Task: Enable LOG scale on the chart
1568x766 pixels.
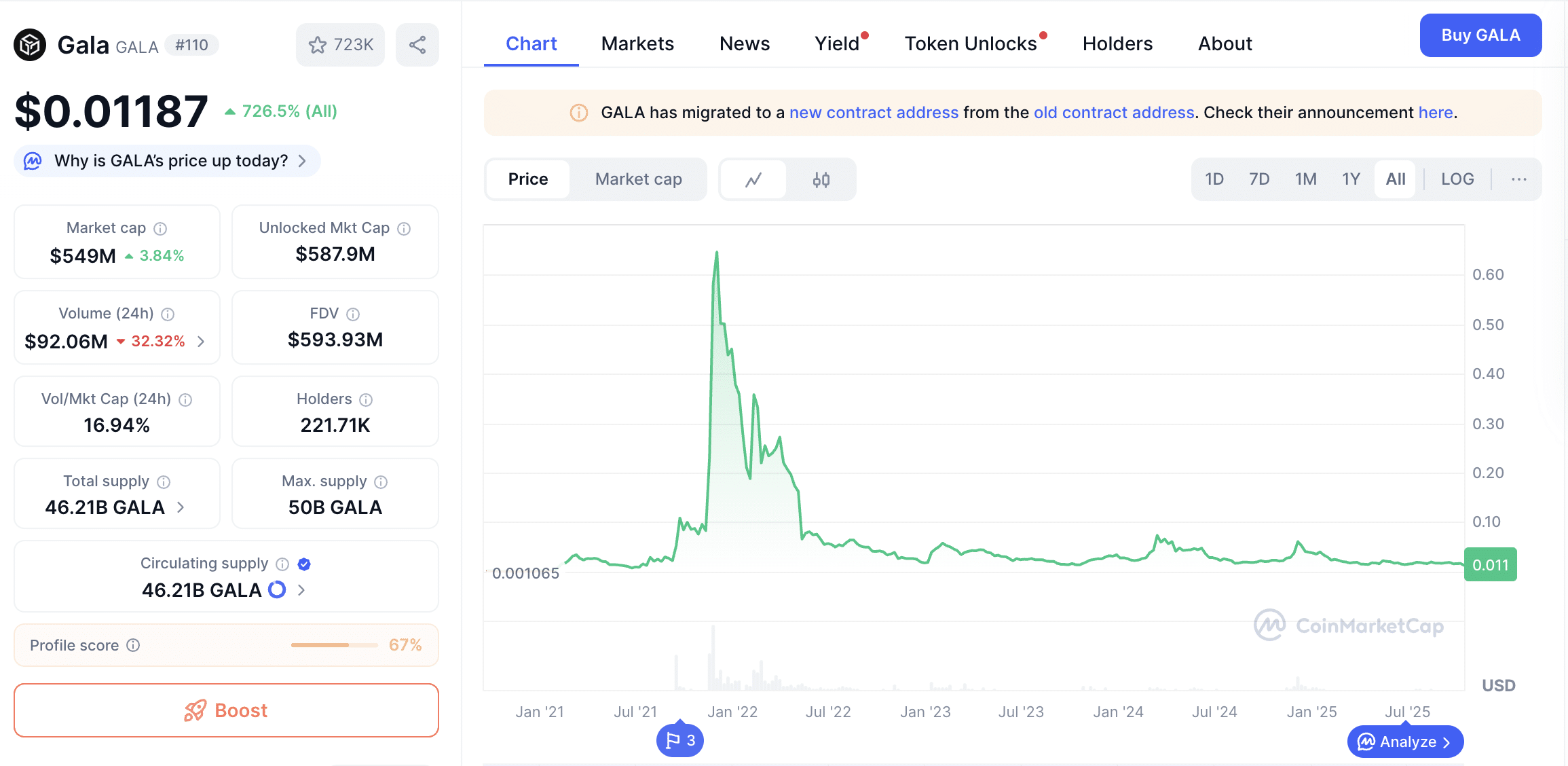Action: point(1457,179)
